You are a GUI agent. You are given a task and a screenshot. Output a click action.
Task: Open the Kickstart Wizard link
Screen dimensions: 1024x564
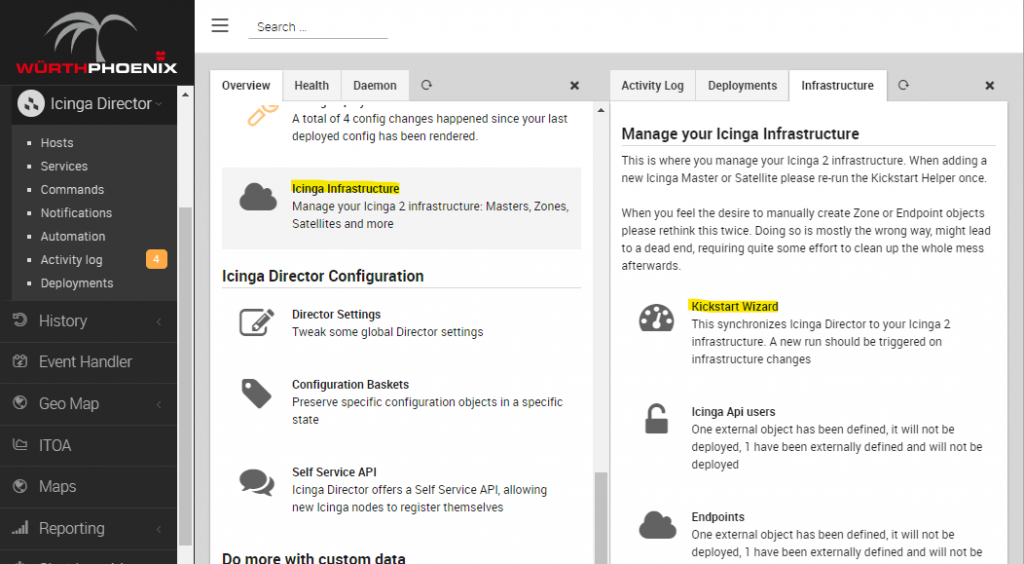tap(734, 307)
